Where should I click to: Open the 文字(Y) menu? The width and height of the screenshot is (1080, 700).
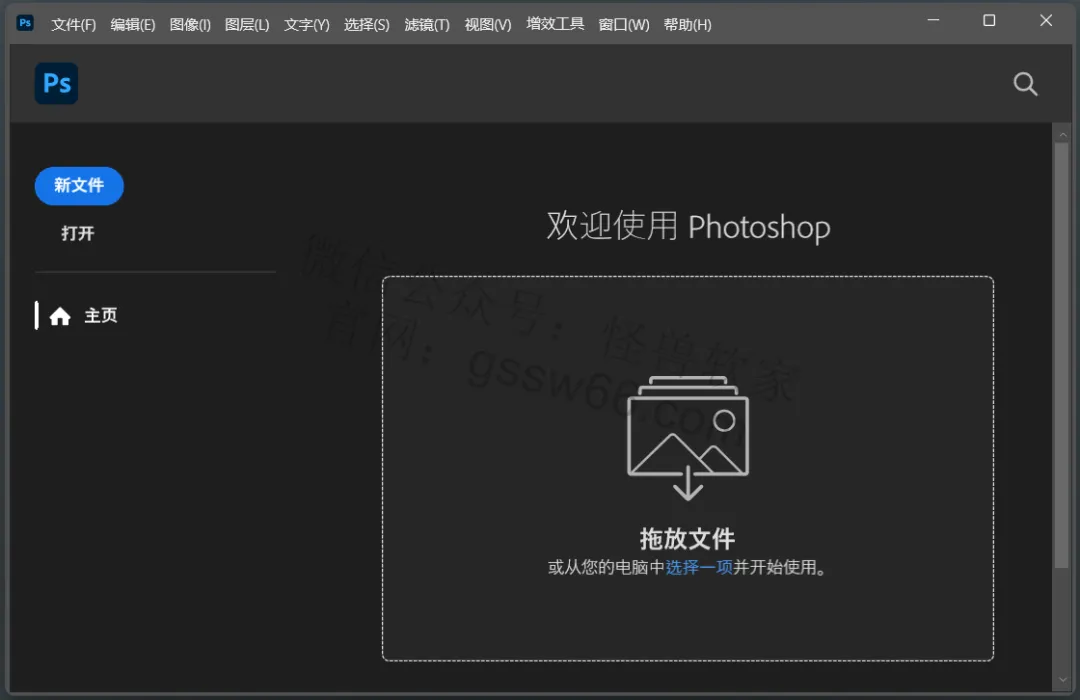tap(307, 25)
